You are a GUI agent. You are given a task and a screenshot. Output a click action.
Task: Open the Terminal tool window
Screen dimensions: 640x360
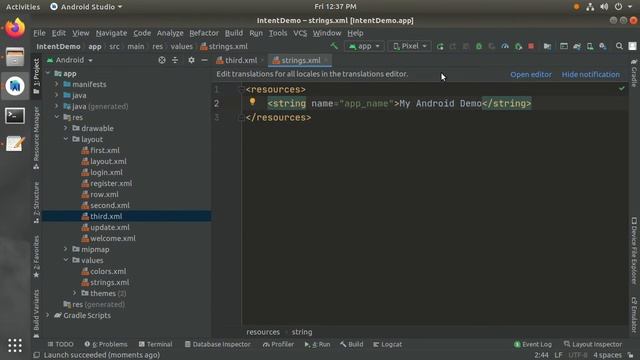click(x=155, y=344)
